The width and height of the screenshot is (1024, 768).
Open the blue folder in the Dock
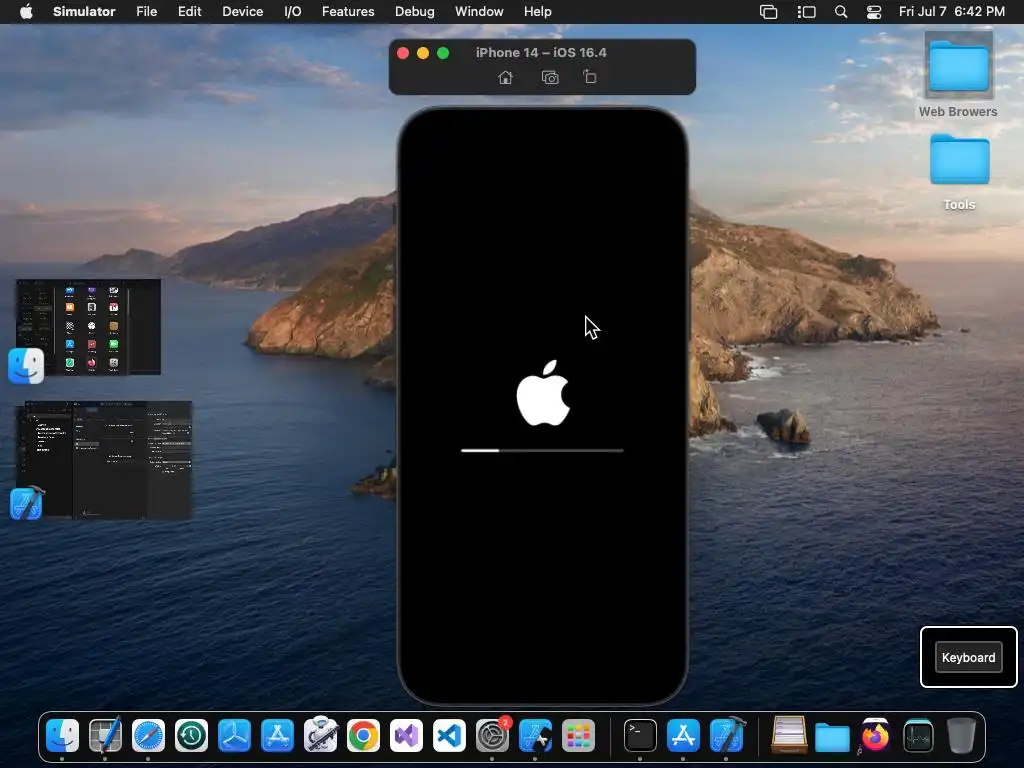[832, 737]
